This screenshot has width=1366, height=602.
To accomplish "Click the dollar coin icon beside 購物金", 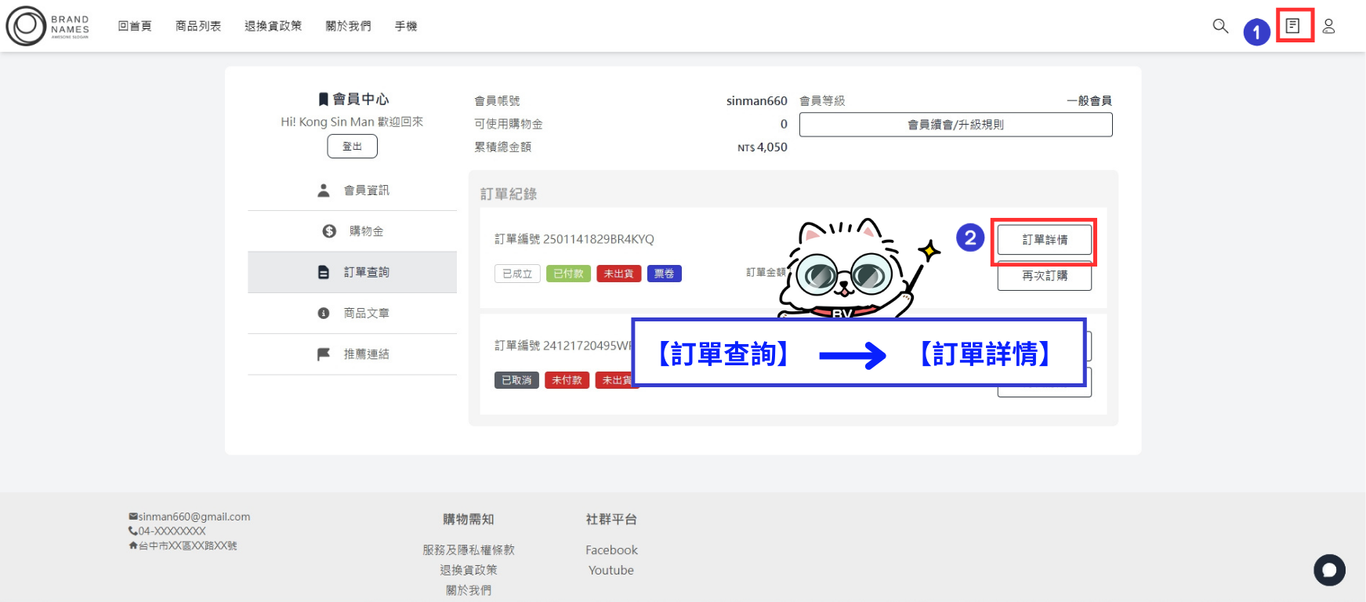I will (x=329, y=231).
